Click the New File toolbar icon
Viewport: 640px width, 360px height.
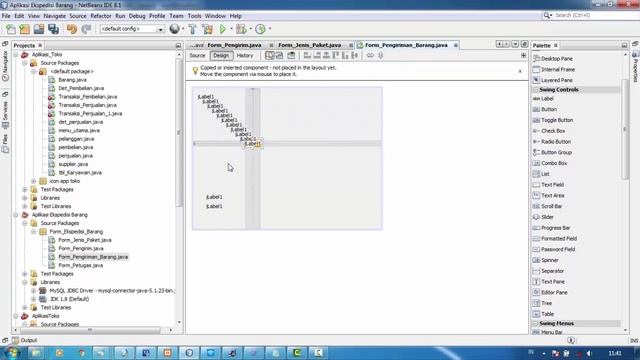point(11,29)
